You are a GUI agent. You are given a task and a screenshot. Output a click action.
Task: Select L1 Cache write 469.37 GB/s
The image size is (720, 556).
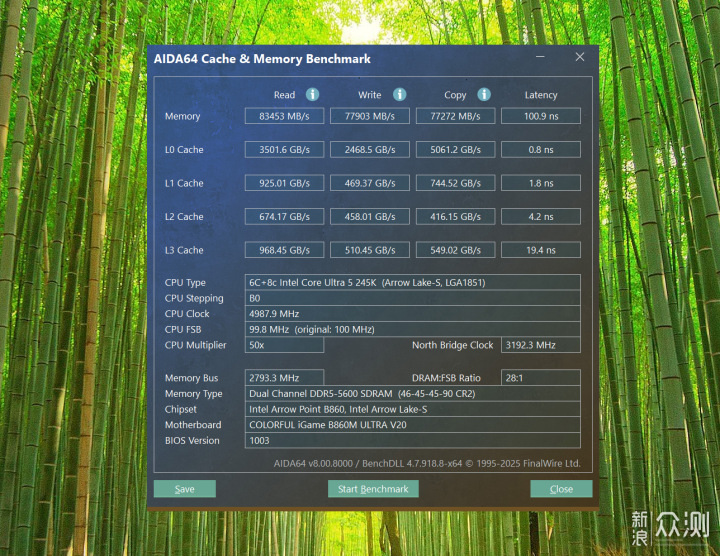[x=370, y=183]
